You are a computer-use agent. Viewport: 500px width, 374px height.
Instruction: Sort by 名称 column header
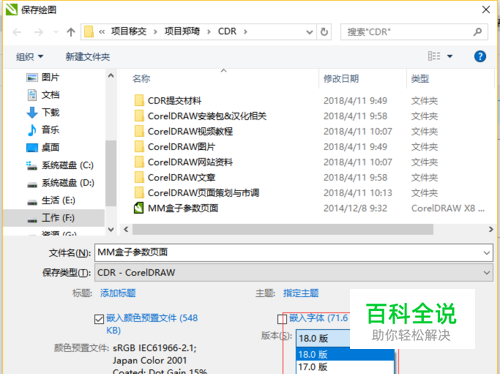tap(141, 79)
